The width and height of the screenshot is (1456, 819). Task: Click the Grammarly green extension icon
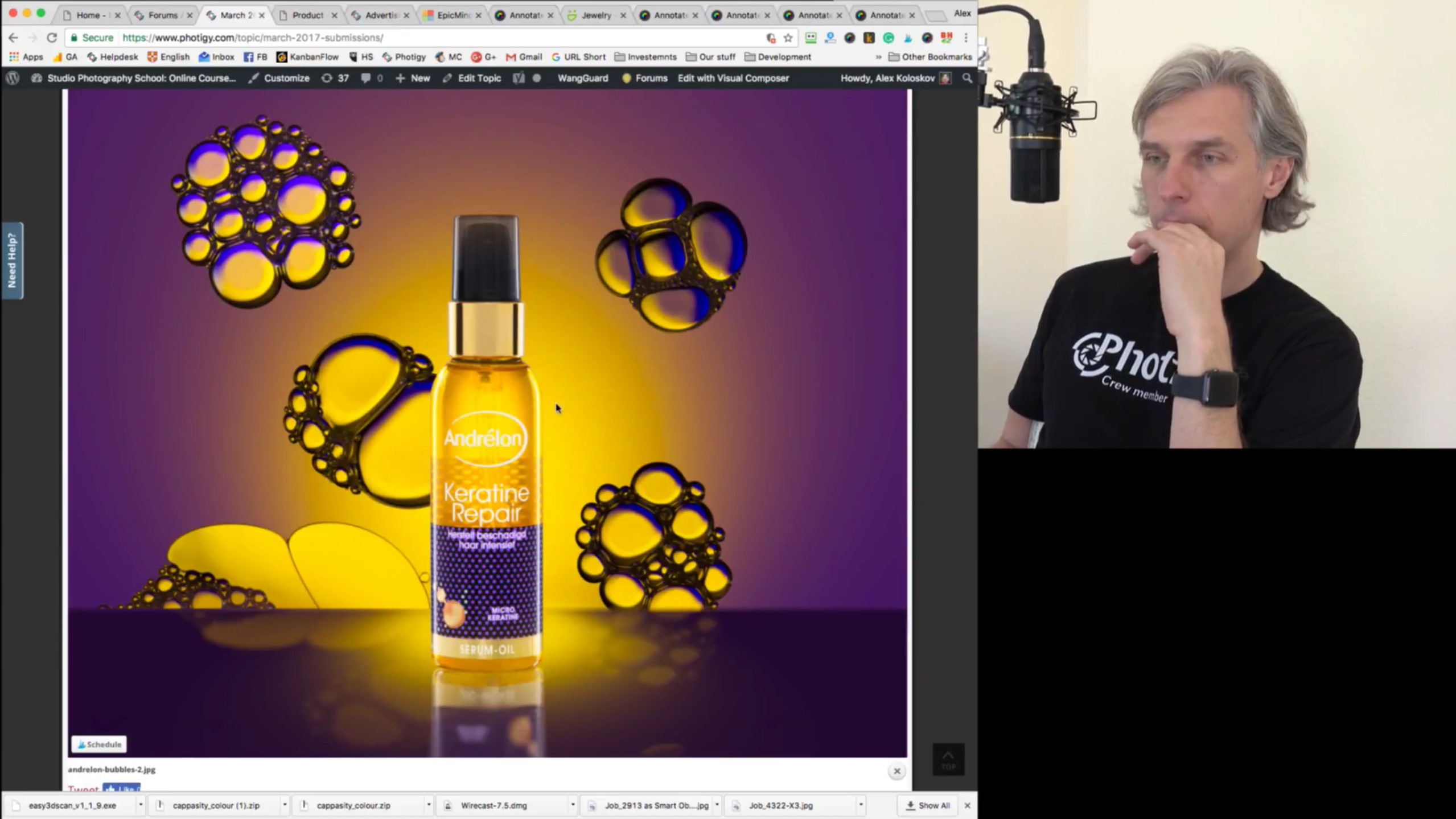[888, 38]
